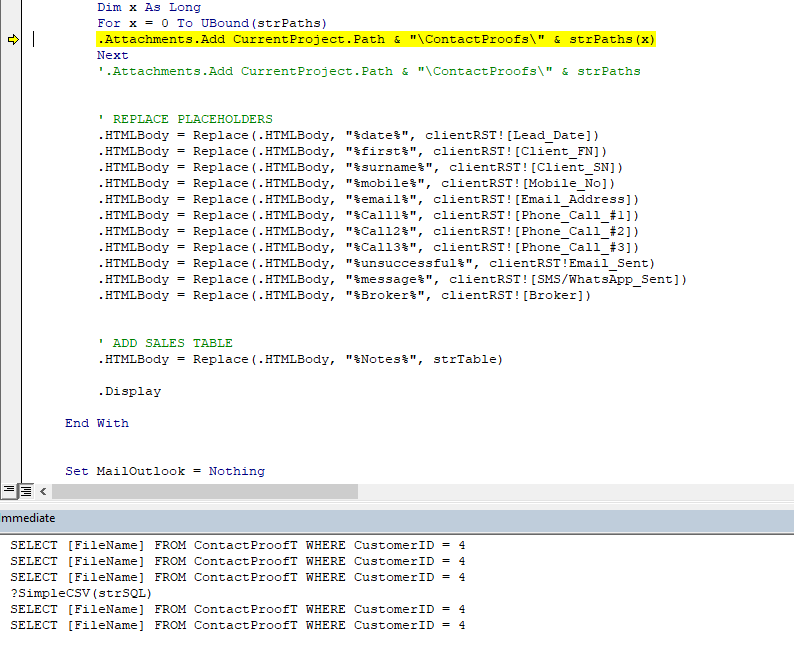
Task: Click the "' ADD SALES TABLE" comment
Action: tap(165, 343)
